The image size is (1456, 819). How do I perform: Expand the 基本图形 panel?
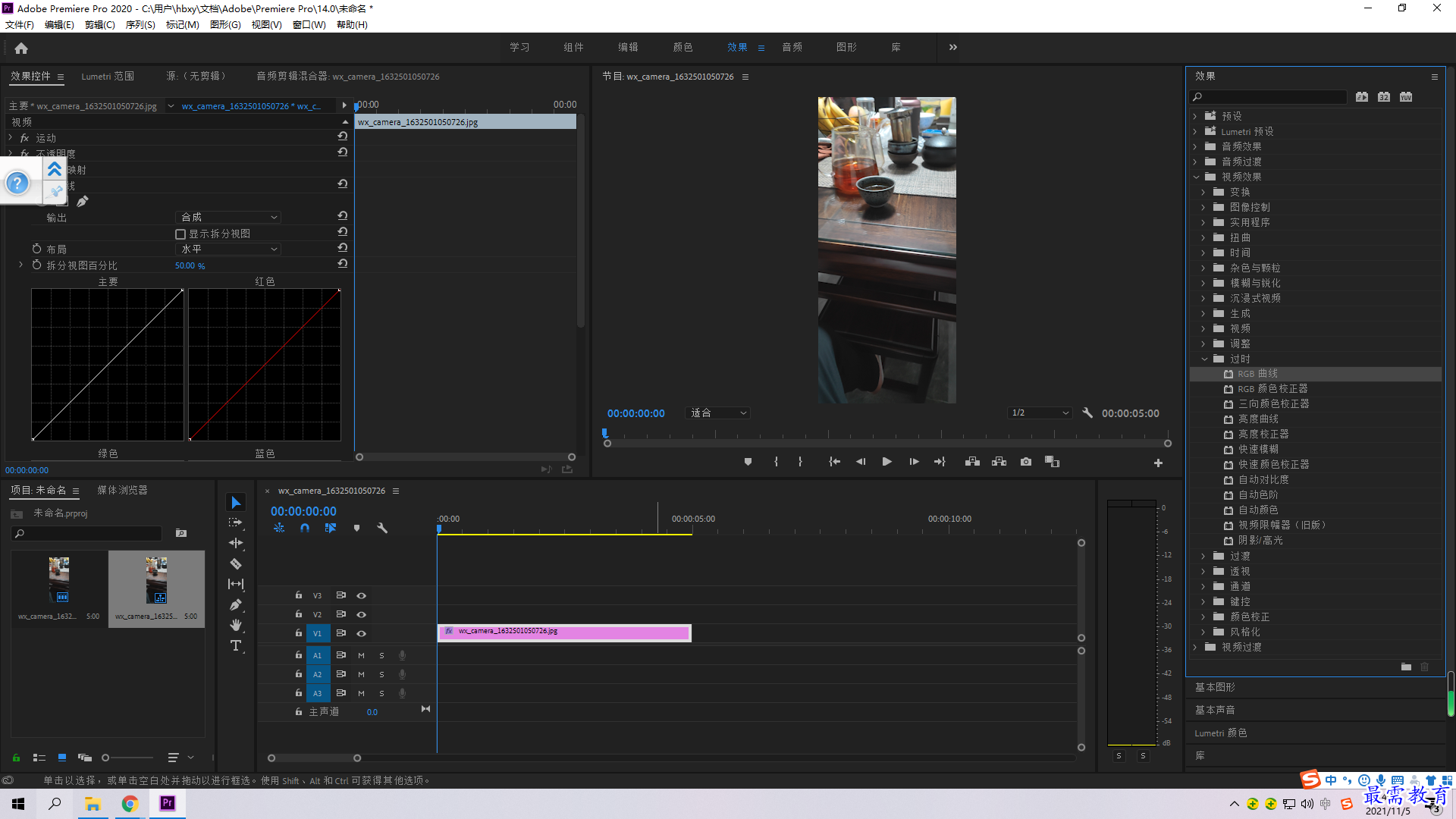point(1215,687)
